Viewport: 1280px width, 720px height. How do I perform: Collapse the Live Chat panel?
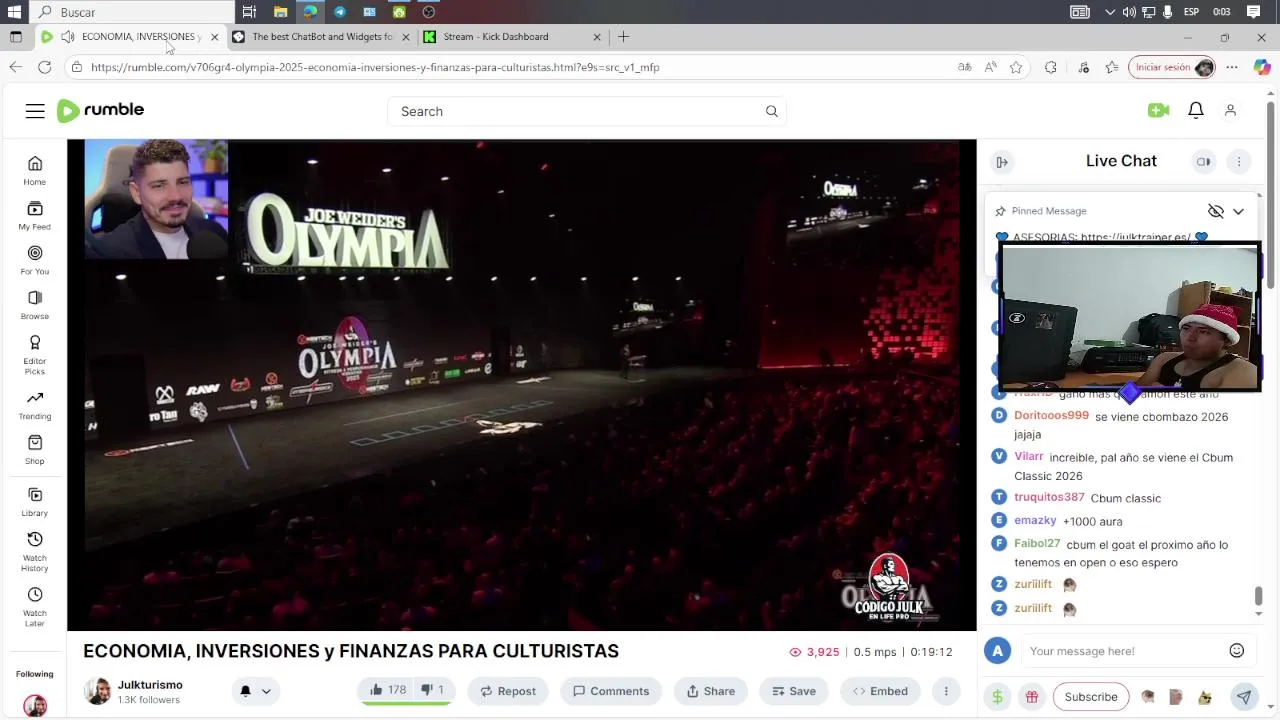(x=1002, y=162)
